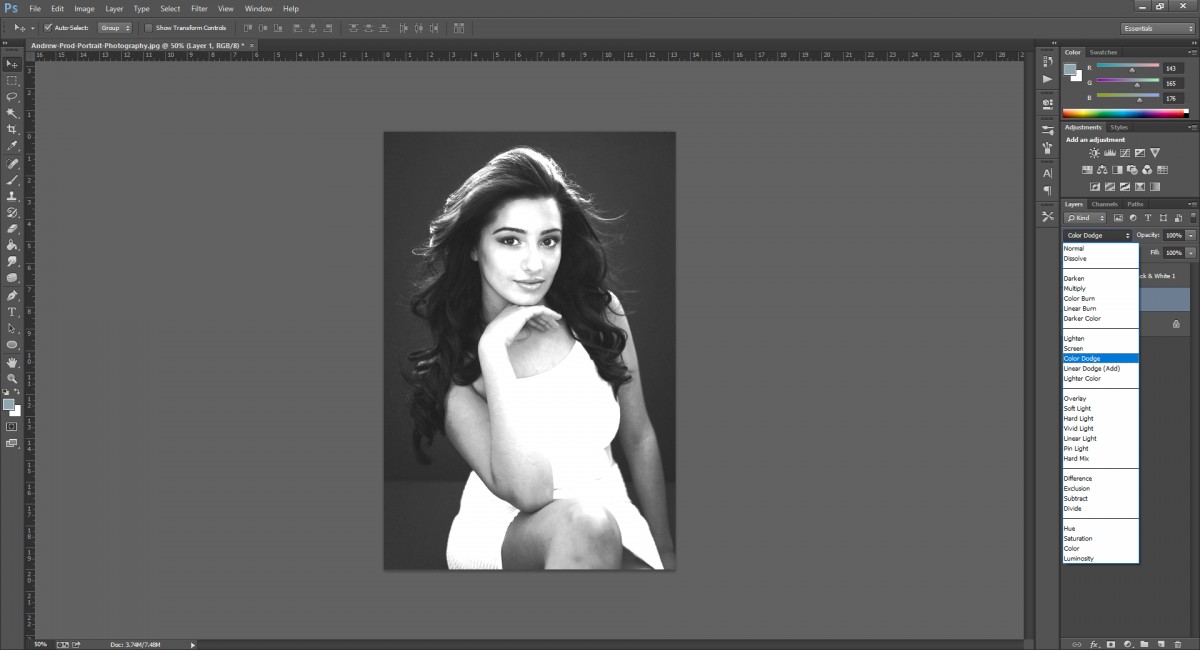The image size is (1200, 650).
Task: Toggle adjustment layer filter icon
Action: point(1133,217)
